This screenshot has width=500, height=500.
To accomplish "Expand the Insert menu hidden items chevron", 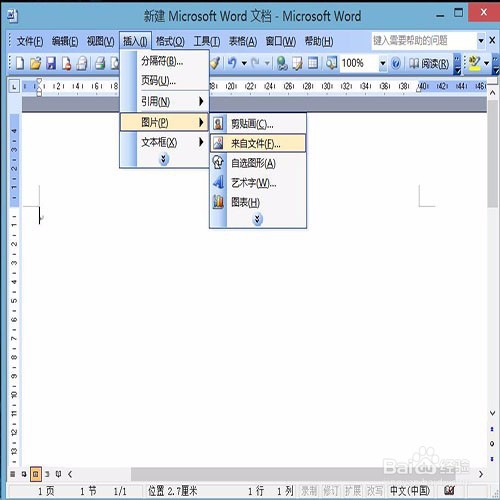I will coord(164,159).
